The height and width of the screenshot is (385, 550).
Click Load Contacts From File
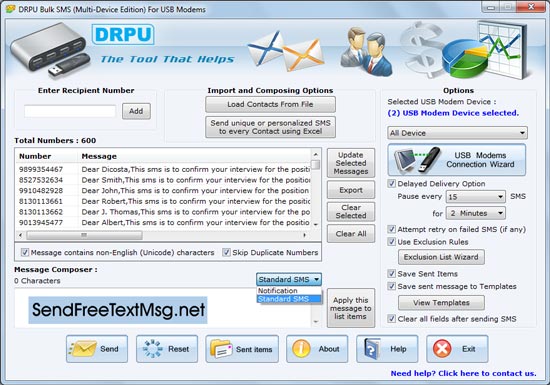coord(270,104)
